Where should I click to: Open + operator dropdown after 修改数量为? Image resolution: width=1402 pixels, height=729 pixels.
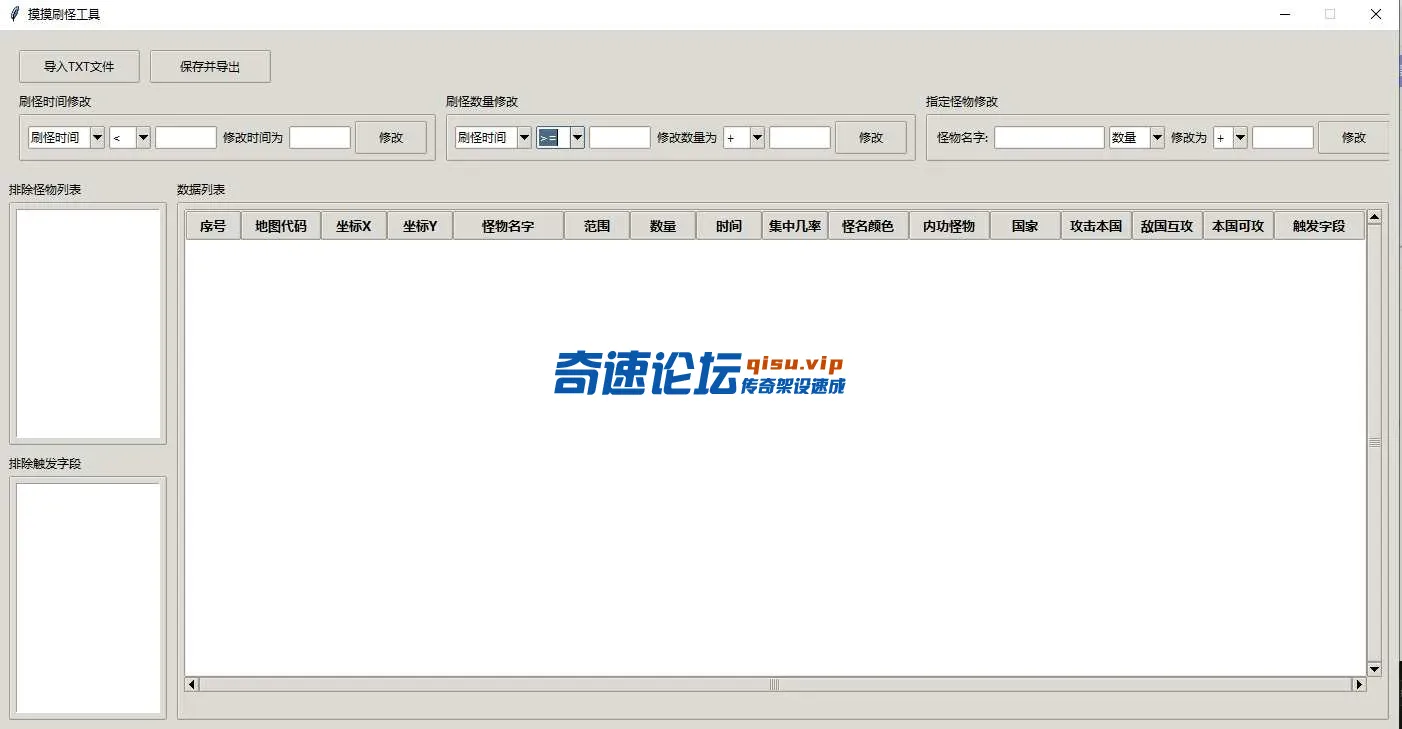757,138
